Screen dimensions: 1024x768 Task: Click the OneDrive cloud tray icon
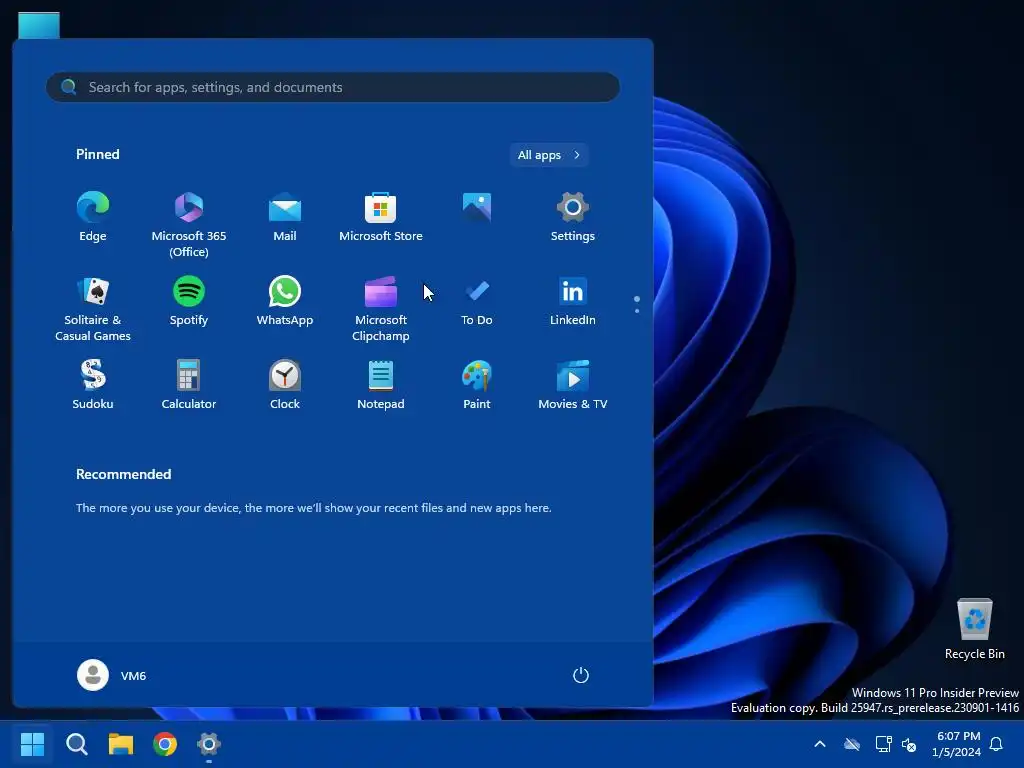pos(852,744)
